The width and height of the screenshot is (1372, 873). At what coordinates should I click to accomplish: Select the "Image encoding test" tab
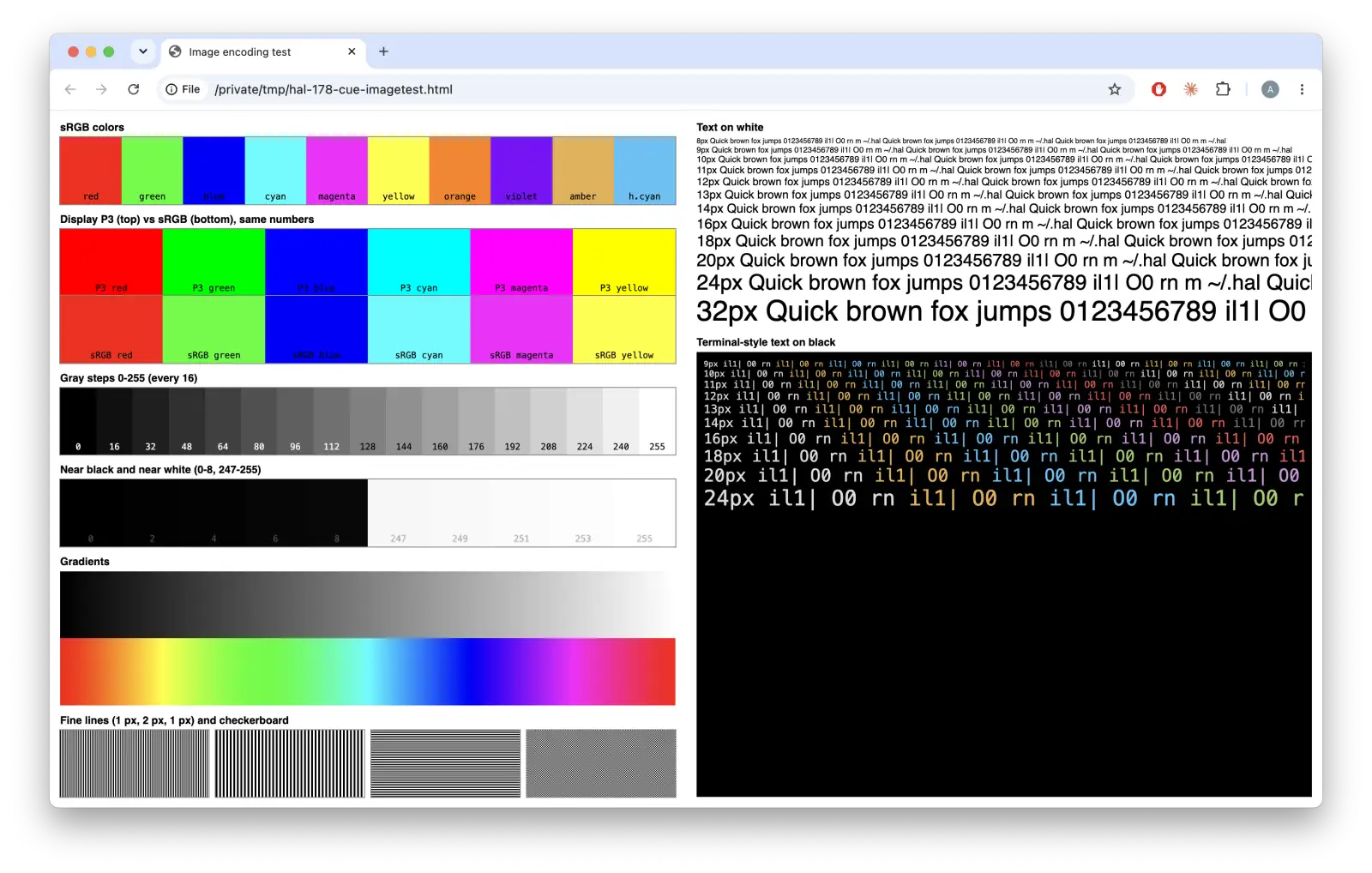[x=263, y=51]
